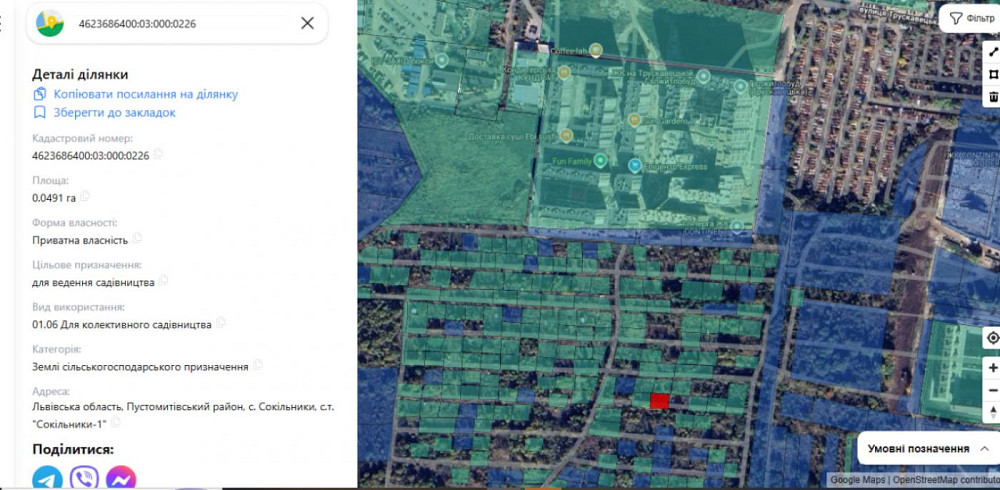Click Зберегти до закладок link
This screenshot has height=490, width=1000.
click(x=114, y=113)
